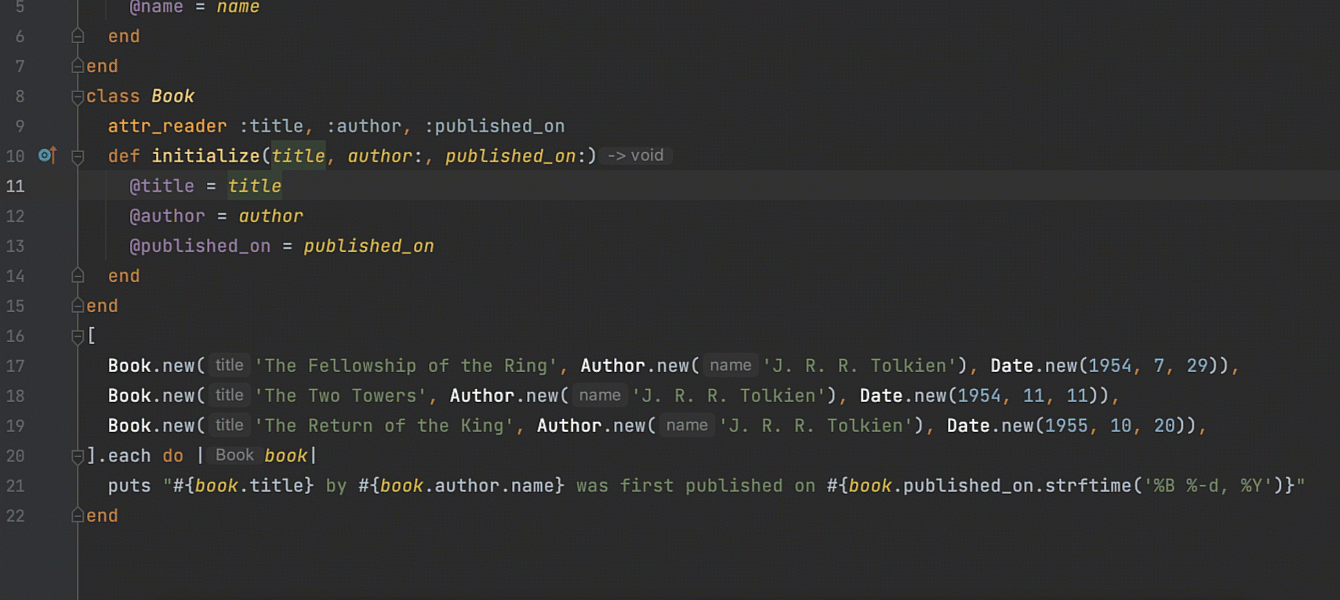Click the Book type hint before the book parameter
This screenshot has height=600, width=1340.
(x=235, y=455)
